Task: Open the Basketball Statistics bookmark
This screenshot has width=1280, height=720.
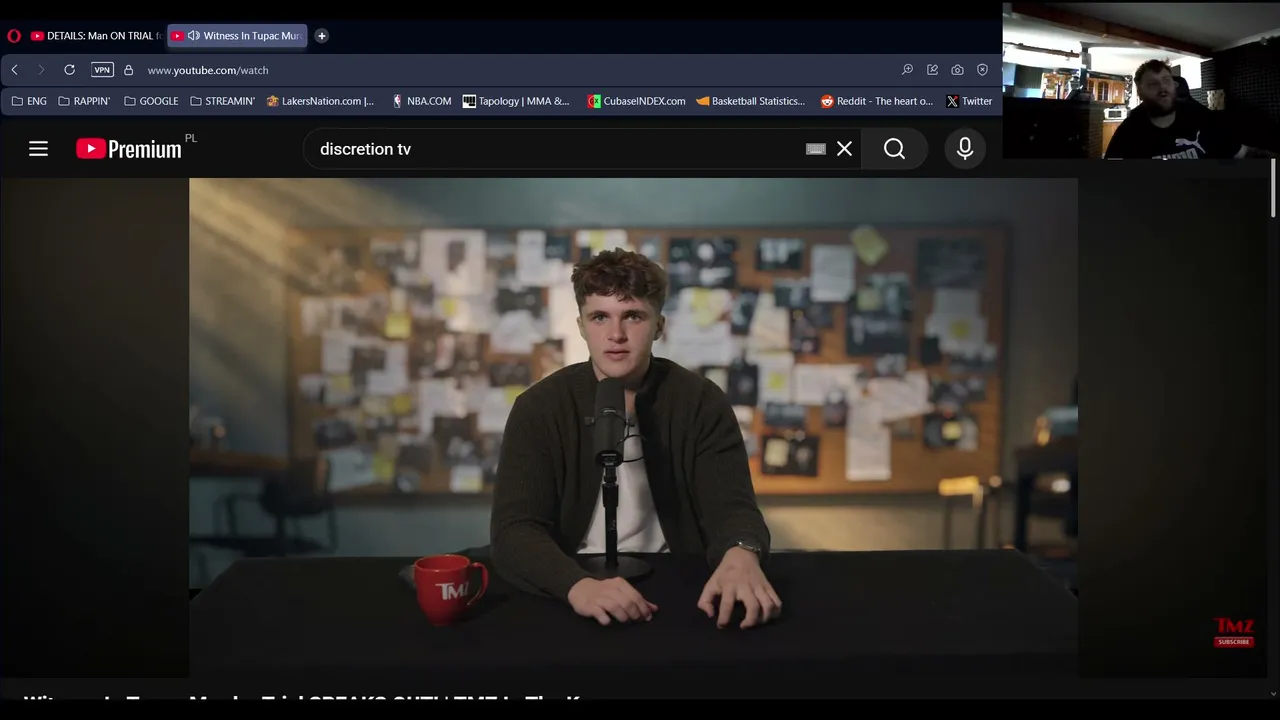Action: pyautogui.click(x=750, y=101)
